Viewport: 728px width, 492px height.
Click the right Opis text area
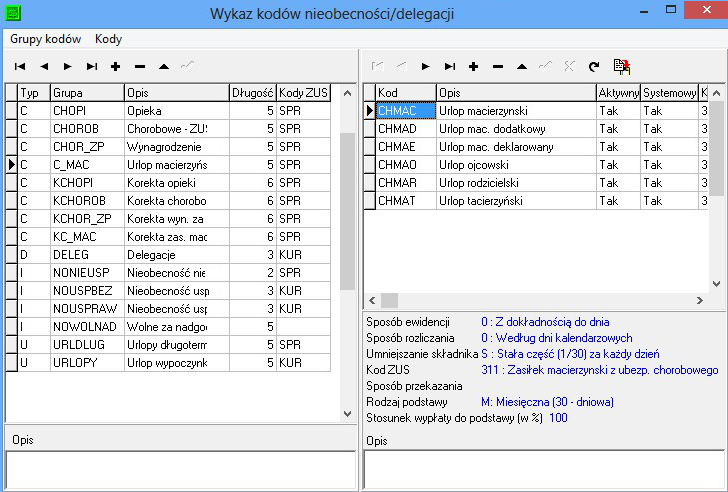coord(545,470)
